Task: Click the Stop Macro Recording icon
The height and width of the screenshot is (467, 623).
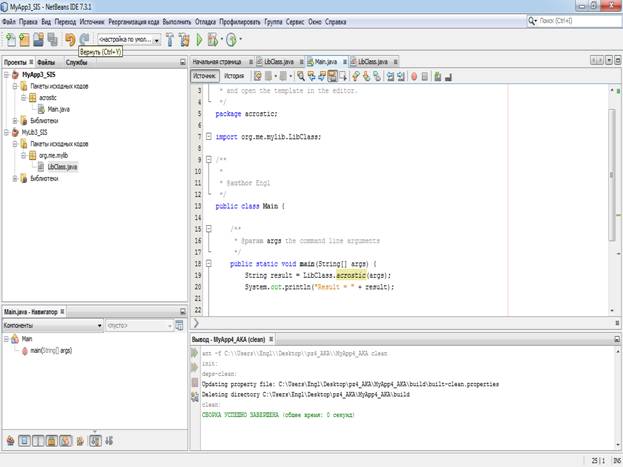Action: click(425, 76)
